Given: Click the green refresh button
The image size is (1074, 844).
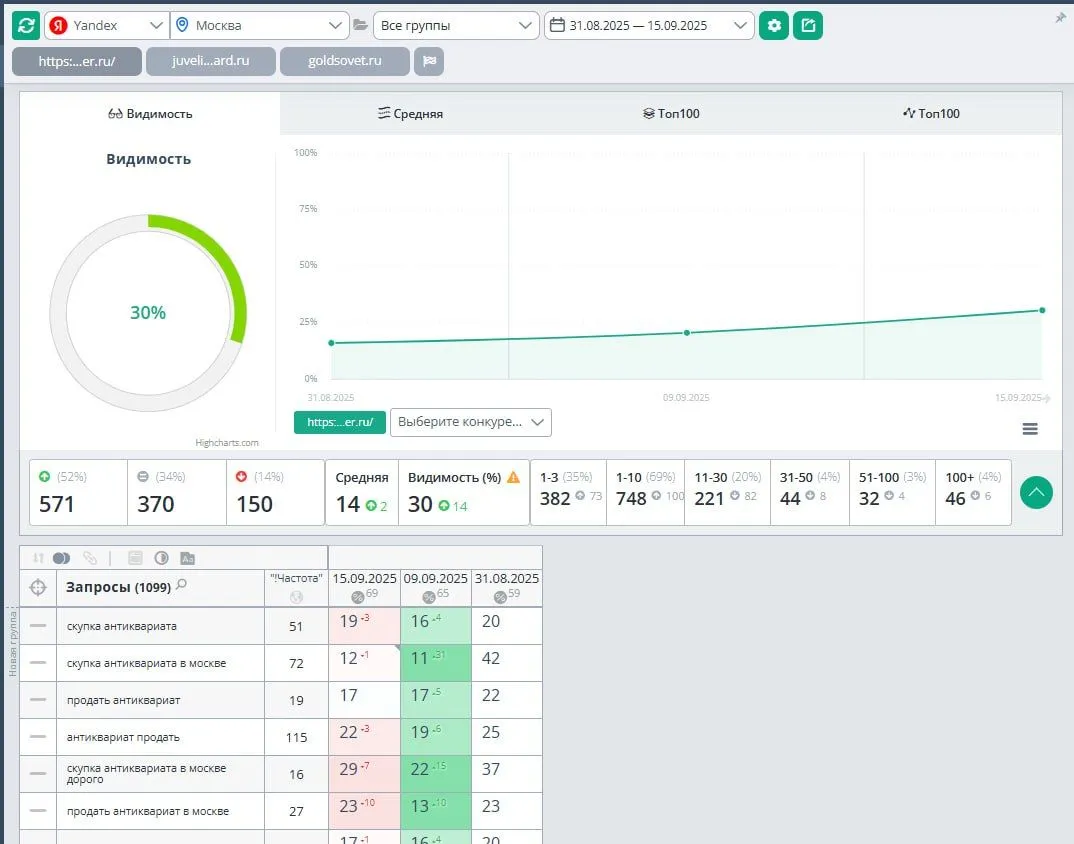Looking at the screenshot, I should [26, 25].
